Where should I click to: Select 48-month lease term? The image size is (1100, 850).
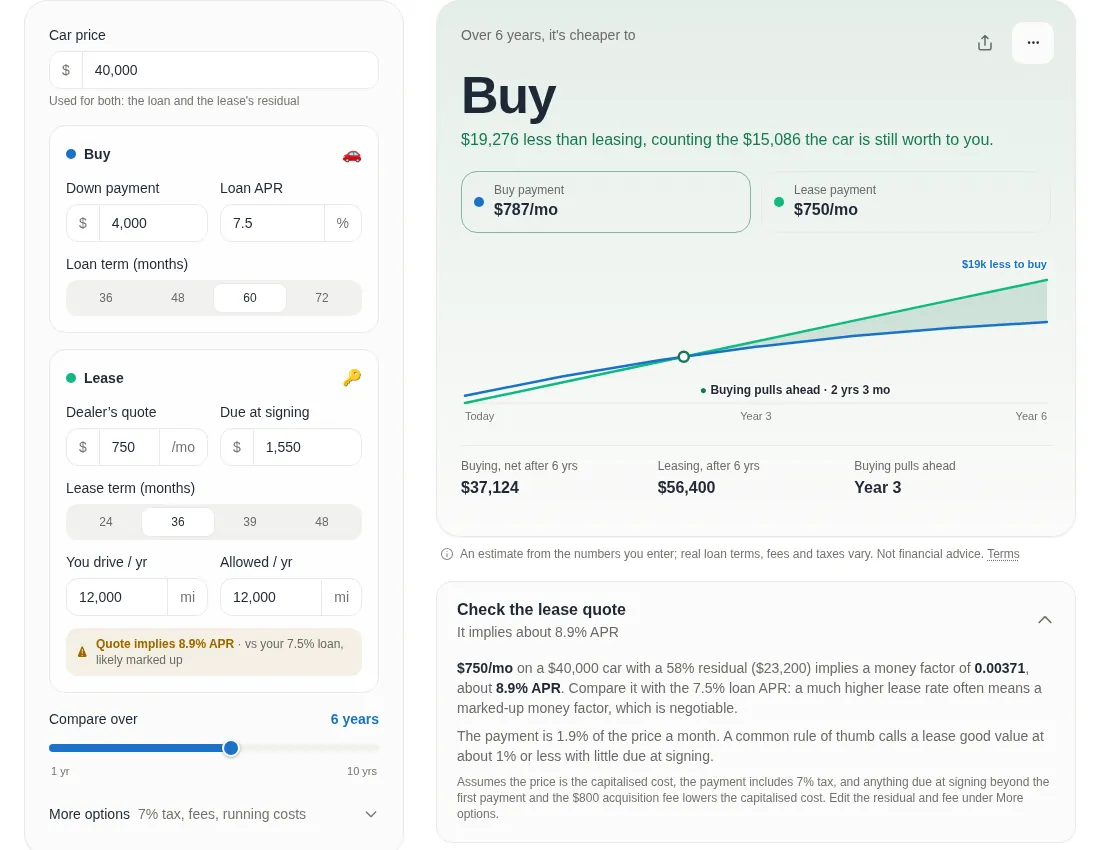point(322,522)
